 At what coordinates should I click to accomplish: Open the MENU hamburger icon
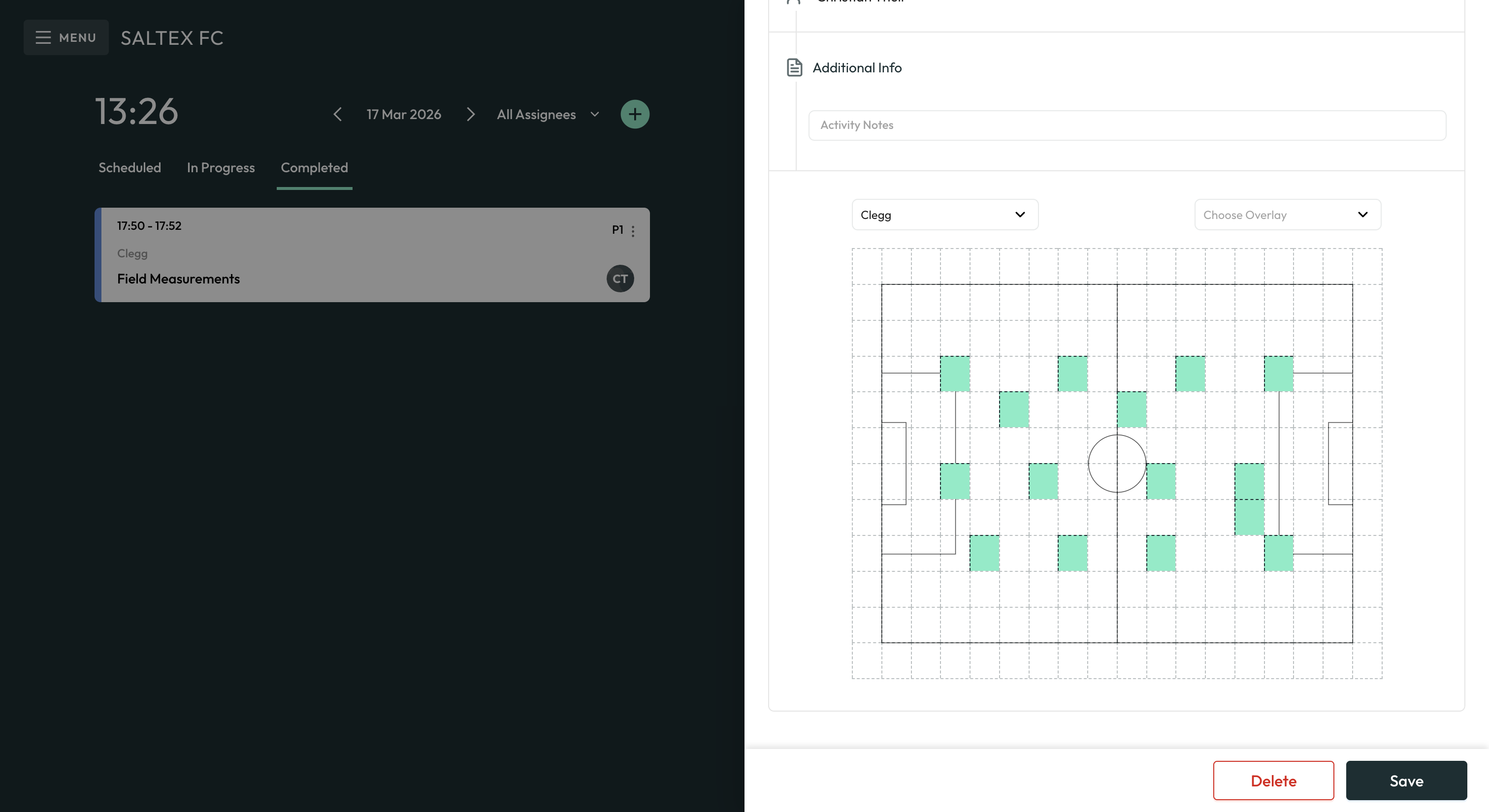coord(44,37)
